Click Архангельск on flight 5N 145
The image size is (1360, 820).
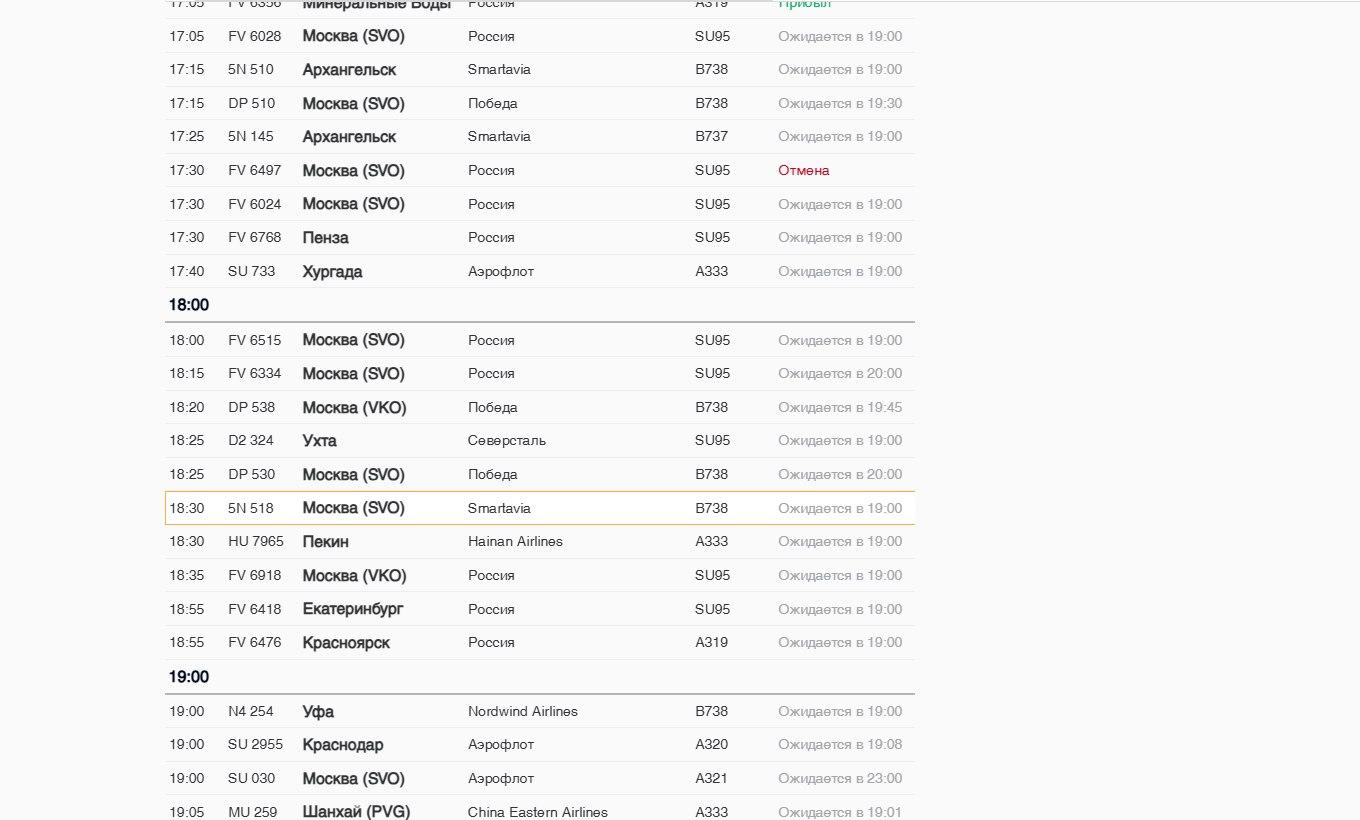tap(349, 137)
